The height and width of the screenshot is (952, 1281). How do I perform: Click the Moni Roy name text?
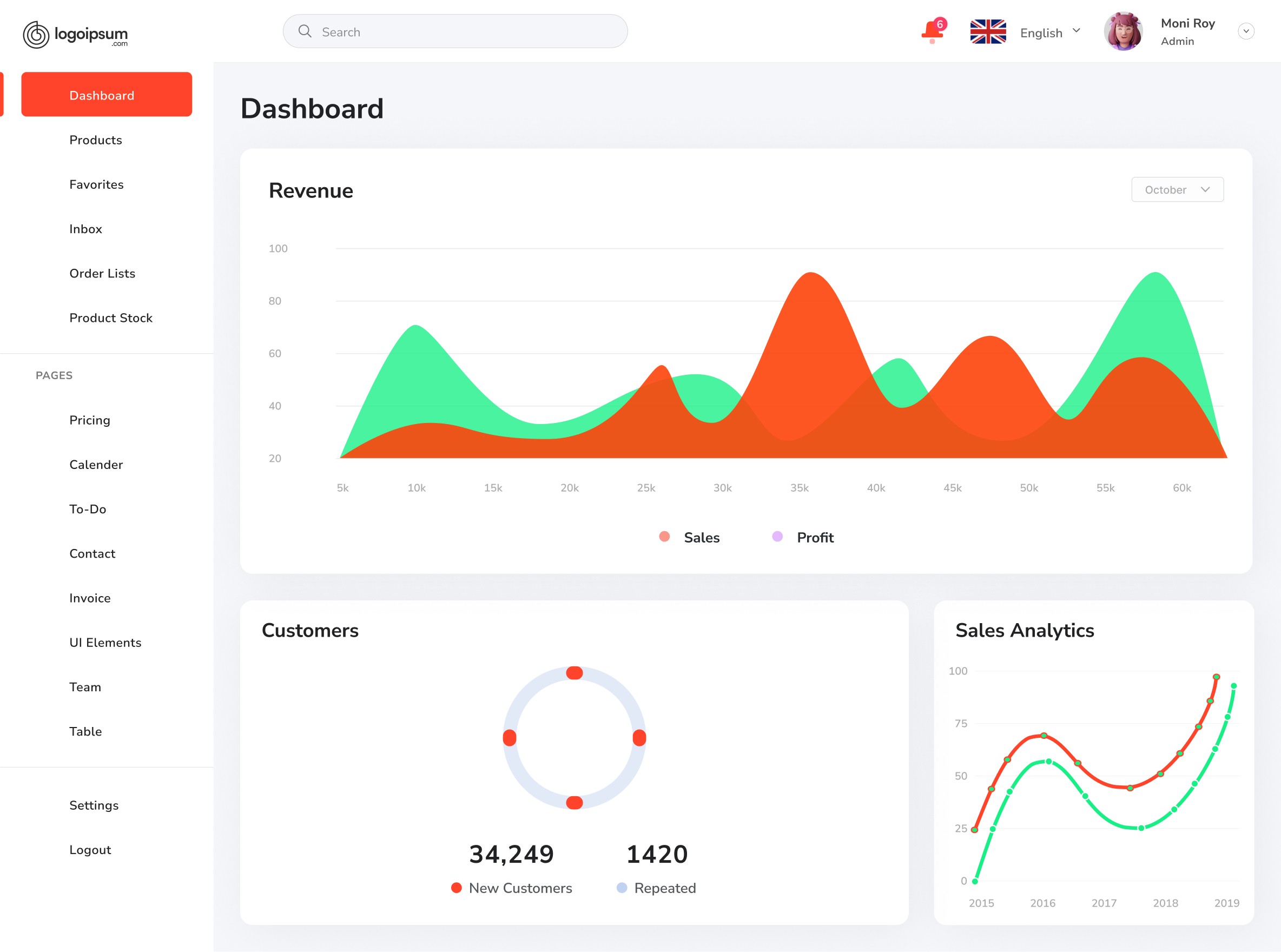point(1187,24)
